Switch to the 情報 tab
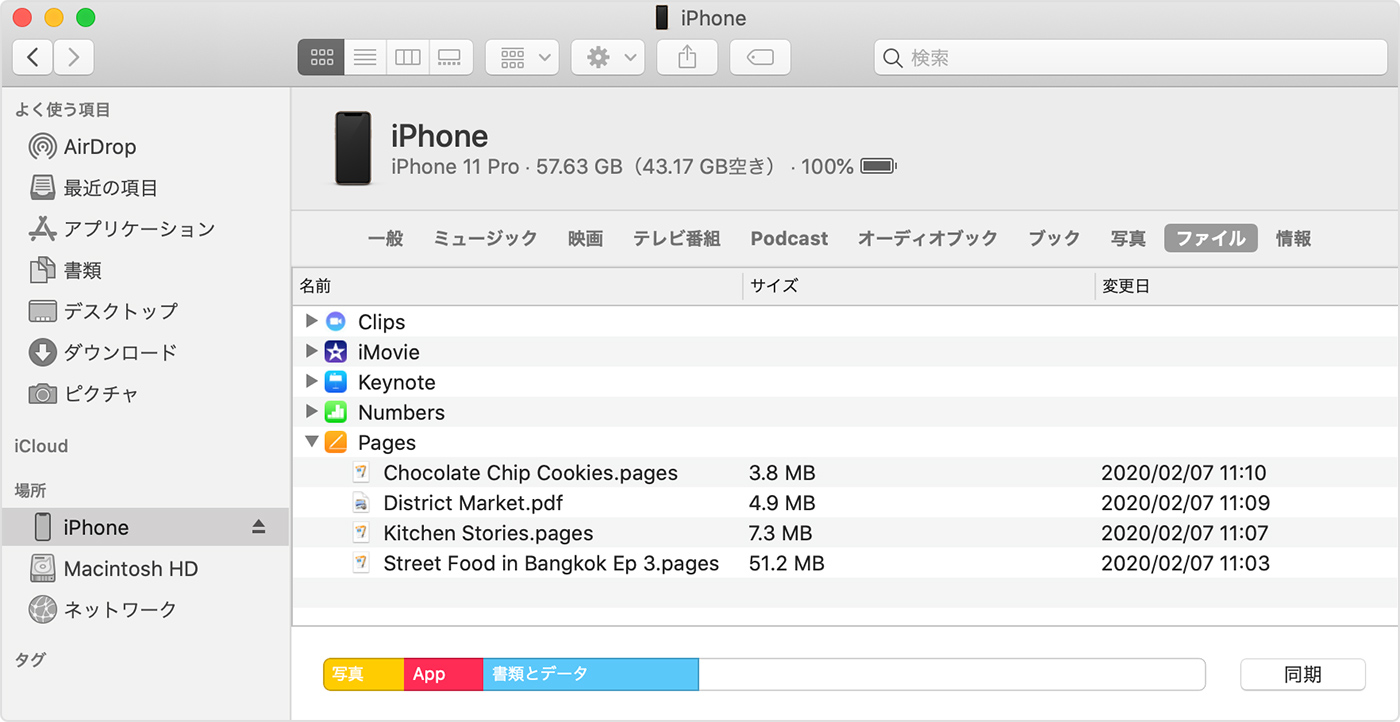1400x722 pixels. [1293, 238]
